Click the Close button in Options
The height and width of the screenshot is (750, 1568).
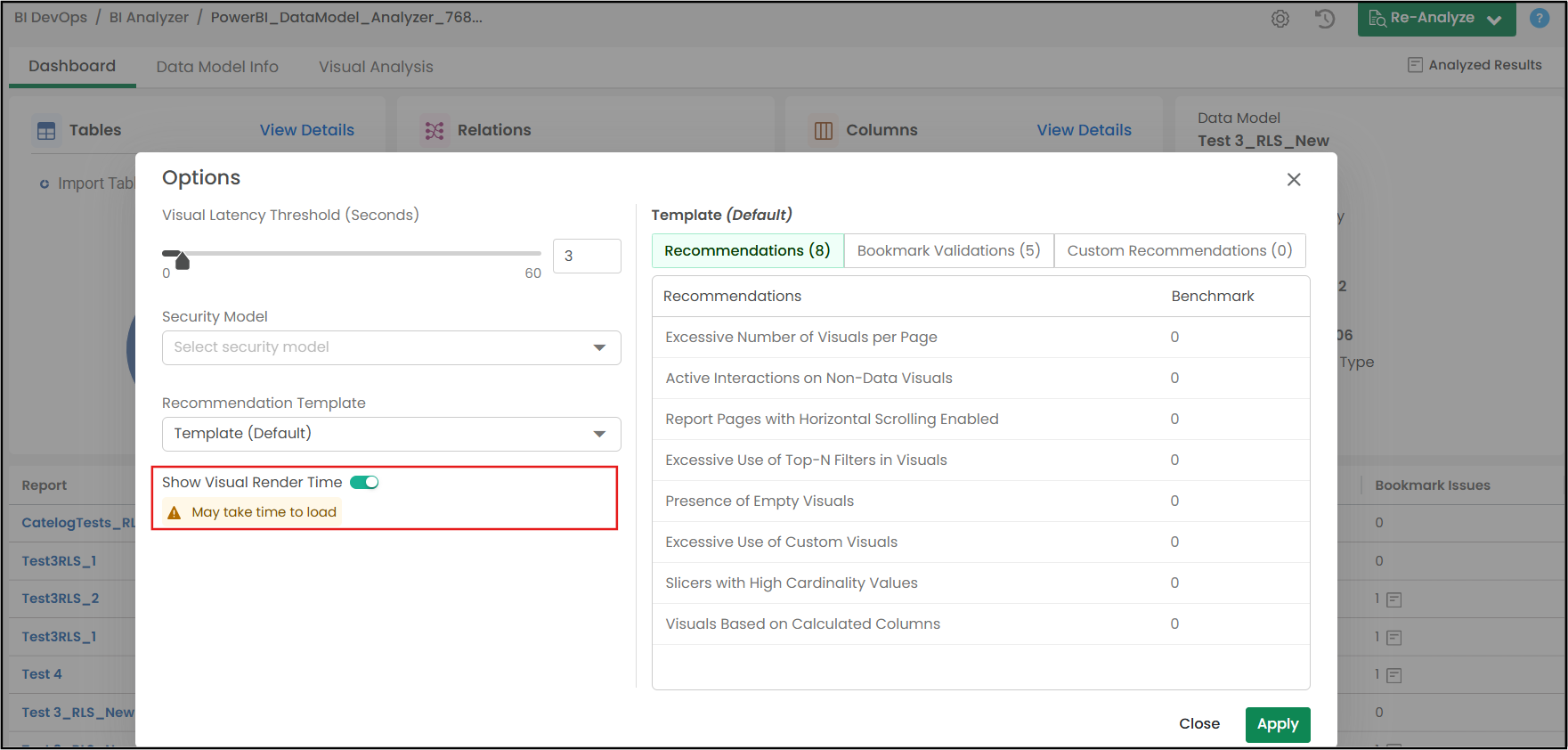(x=1199, y=724)
